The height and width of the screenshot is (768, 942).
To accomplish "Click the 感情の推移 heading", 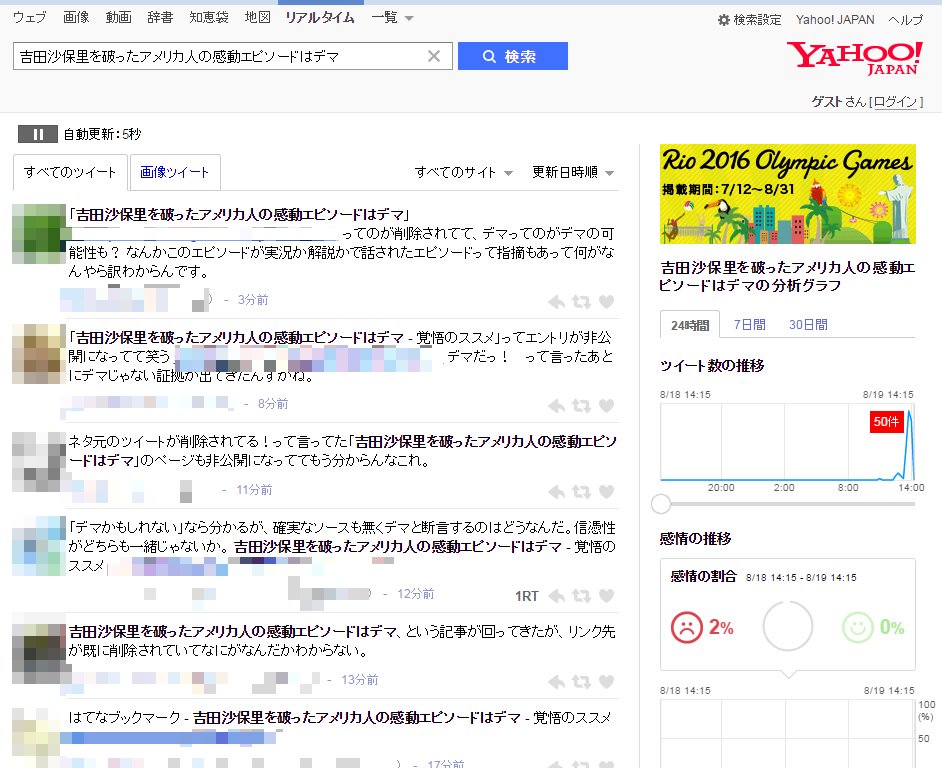I will pos(695,538).
